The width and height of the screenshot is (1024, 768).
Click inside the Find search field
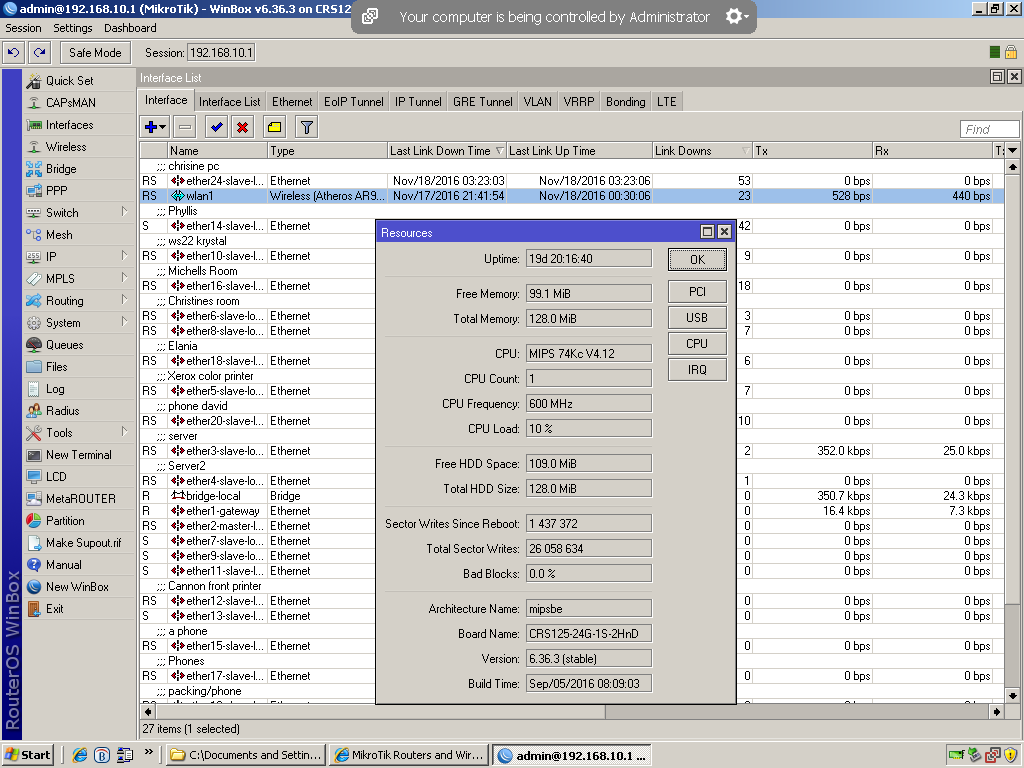tap(988, 128)
